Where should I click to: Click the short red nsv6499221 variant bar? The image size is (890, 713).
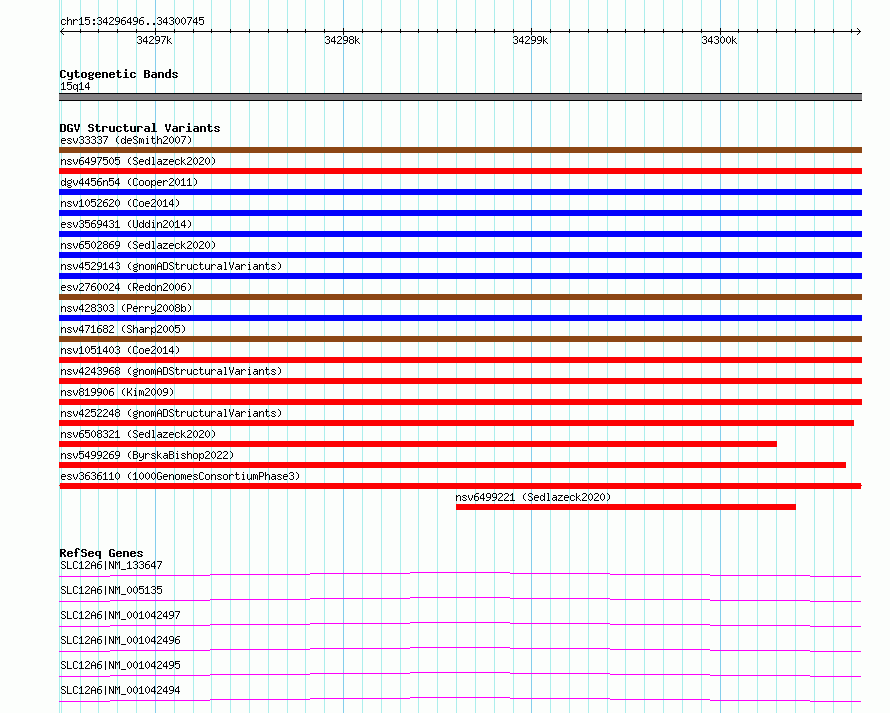625,507
